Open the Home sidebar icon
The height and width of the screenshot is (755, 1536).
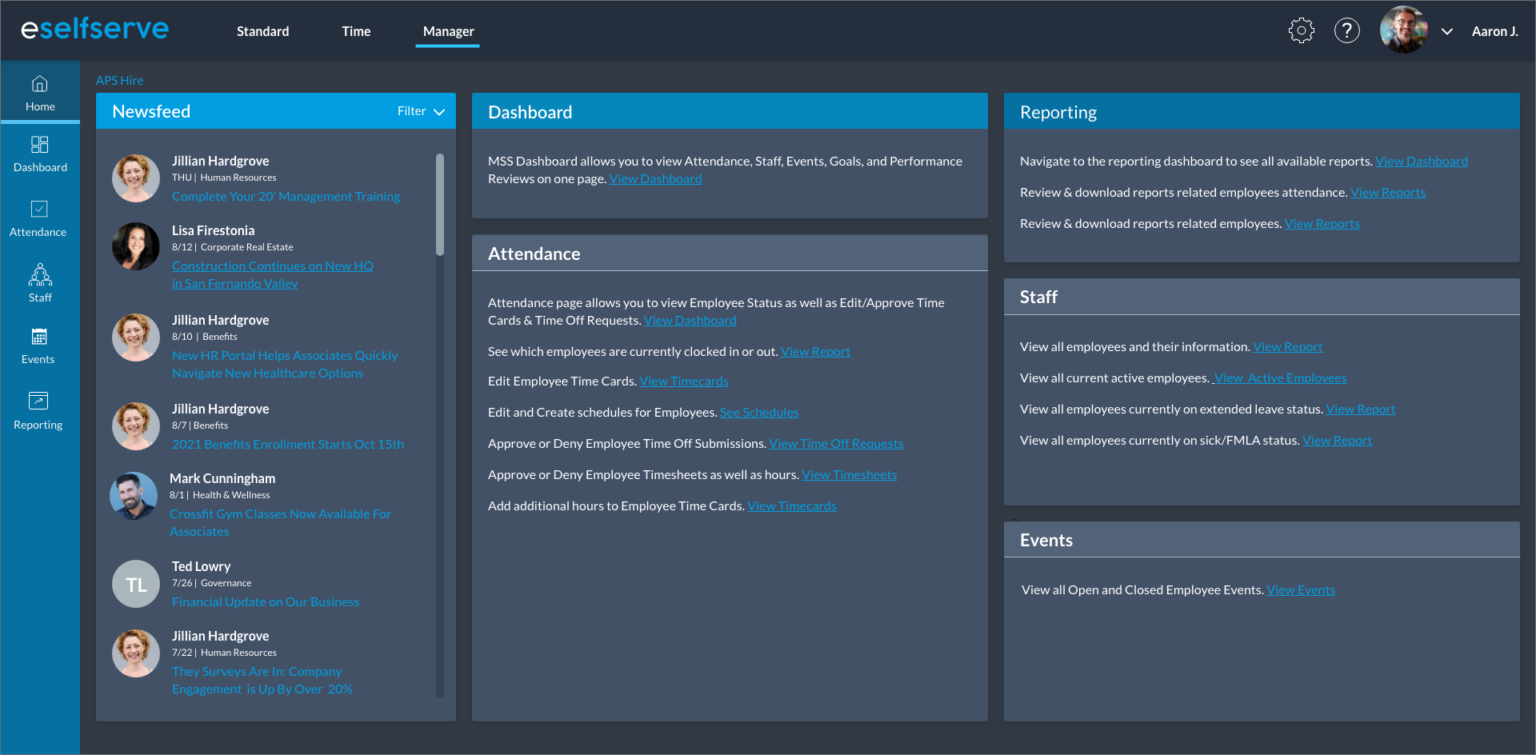tap(40, 84)
